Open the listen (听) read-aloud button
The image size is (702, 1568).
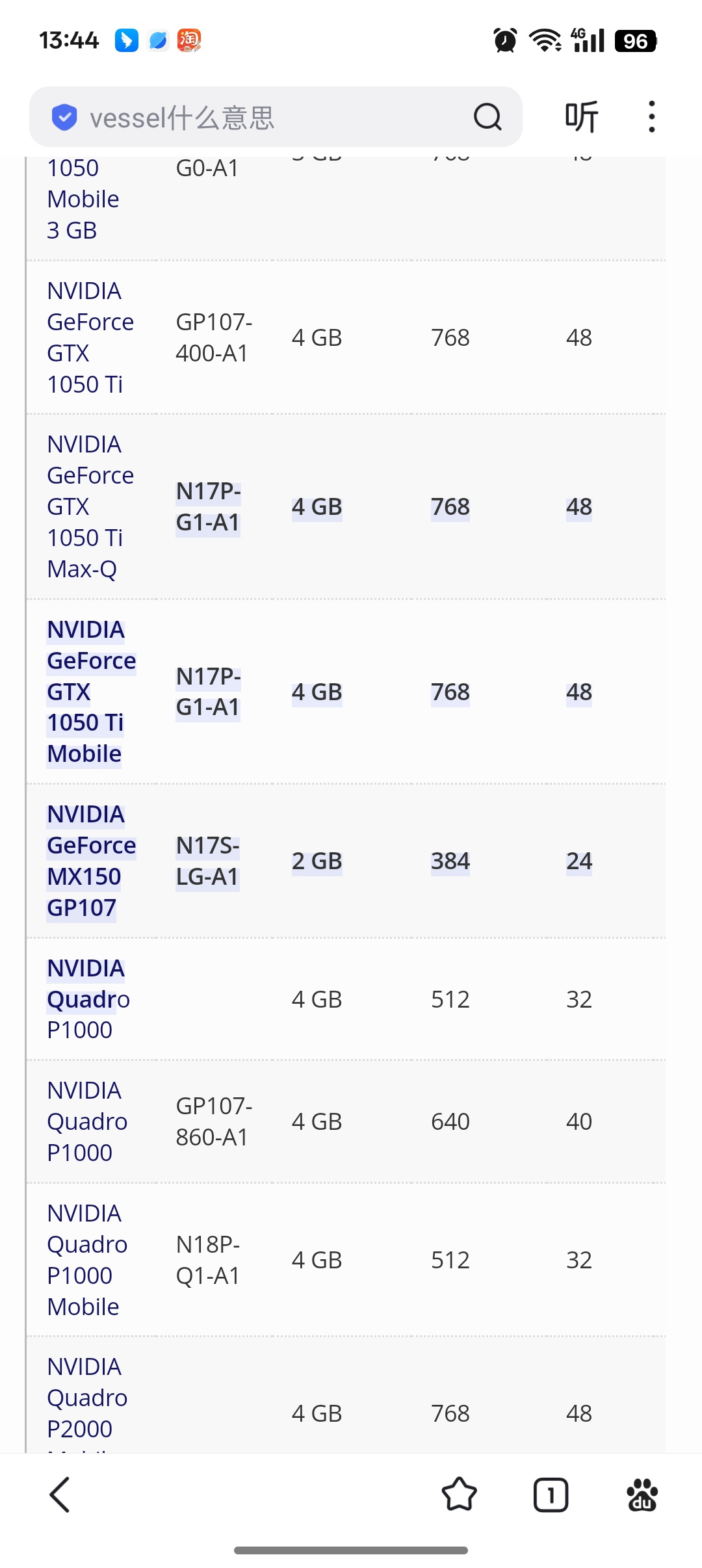[x=581, y=118]
